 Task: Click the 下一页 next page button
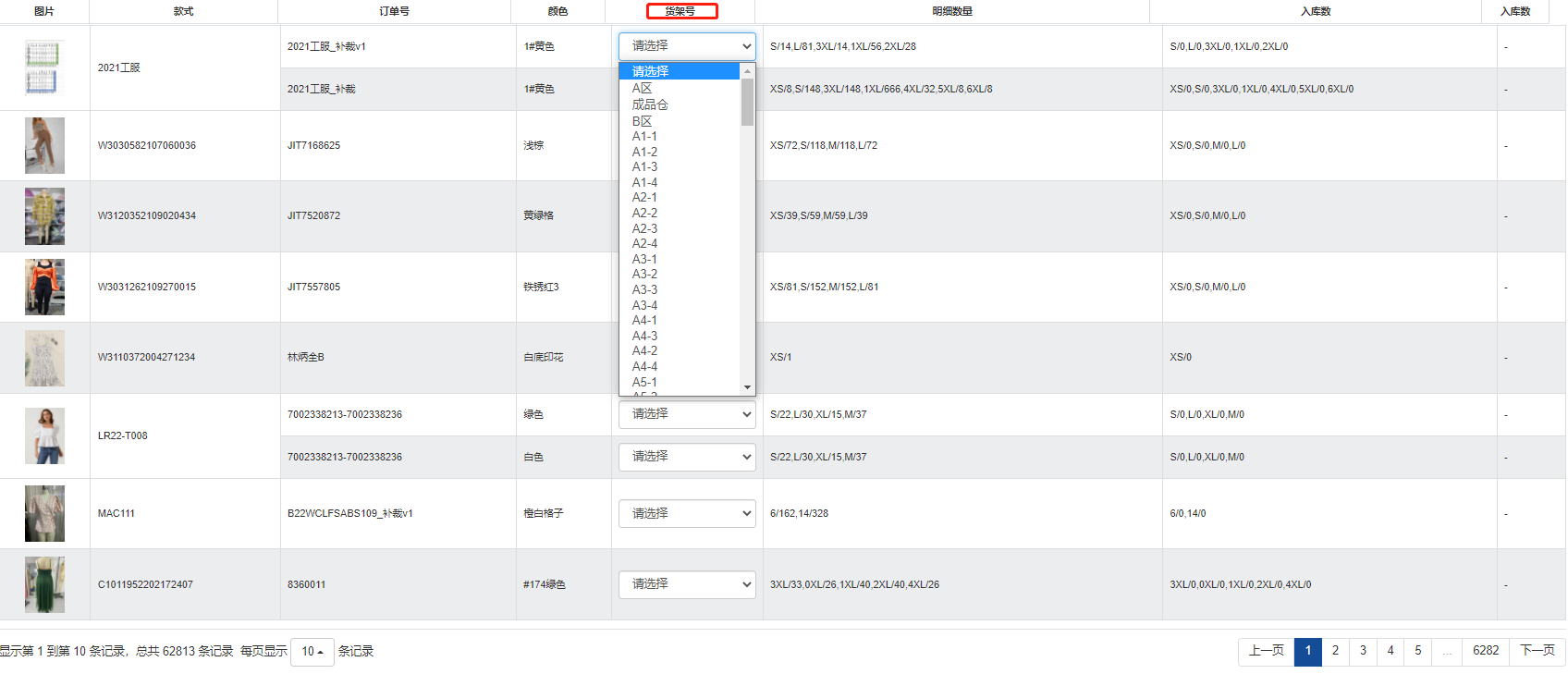tap(1537, 651)
